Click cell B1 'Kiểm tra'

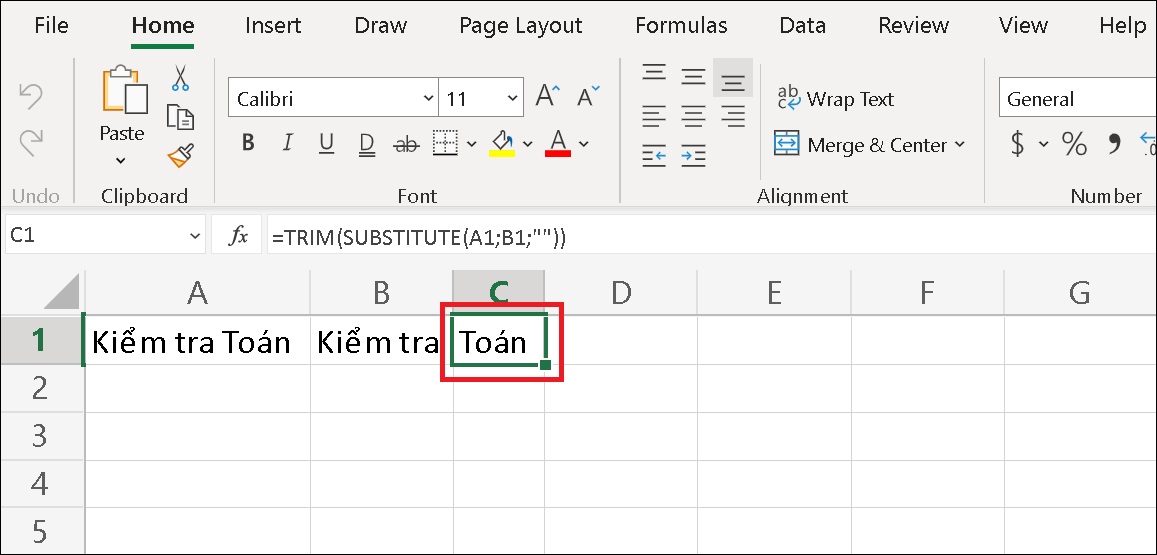(x=381, y=341)
